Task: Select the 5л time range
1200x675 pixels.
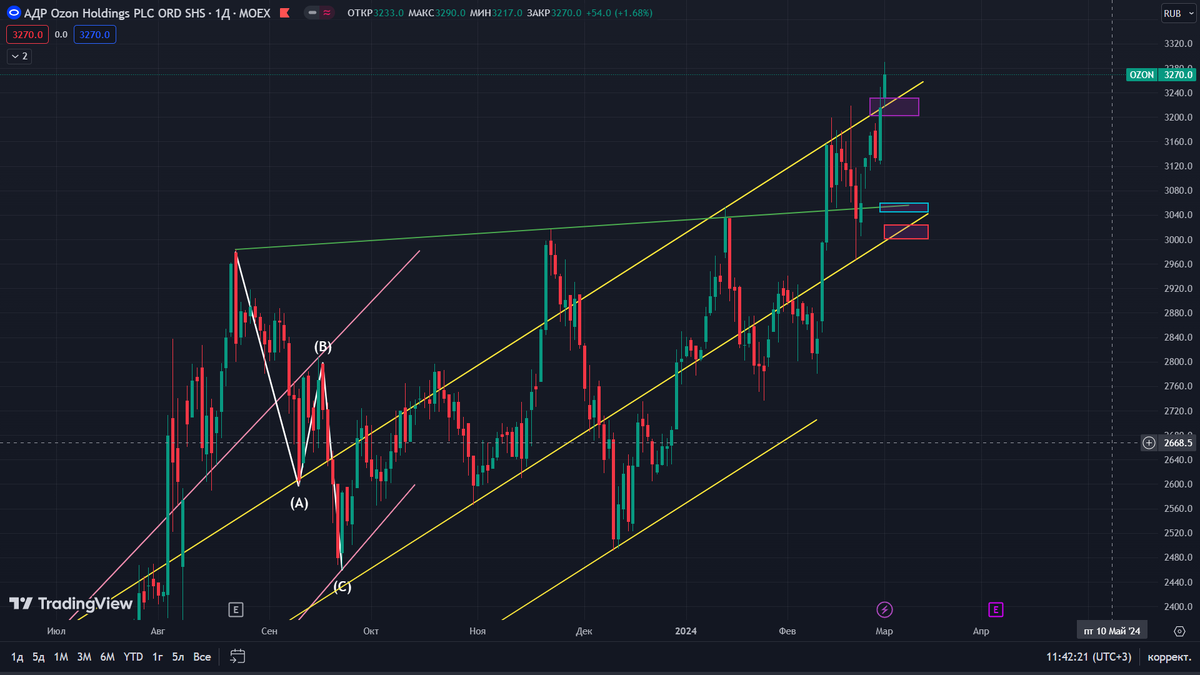Action: [x=178, y=657]
